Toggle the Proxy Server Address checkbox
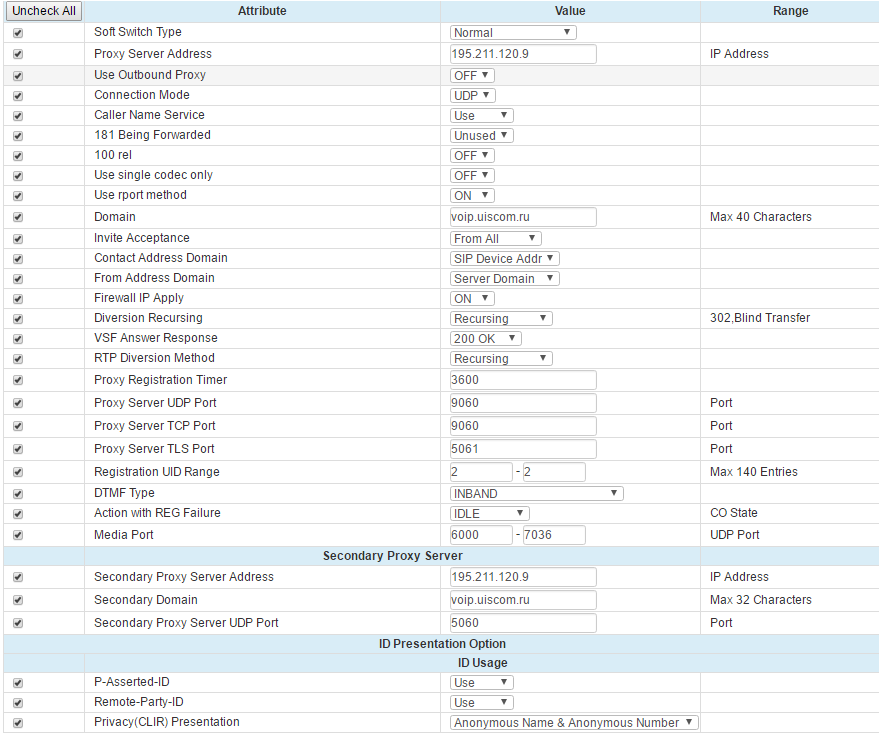This screenshot has width=879, height=733. 18,54
